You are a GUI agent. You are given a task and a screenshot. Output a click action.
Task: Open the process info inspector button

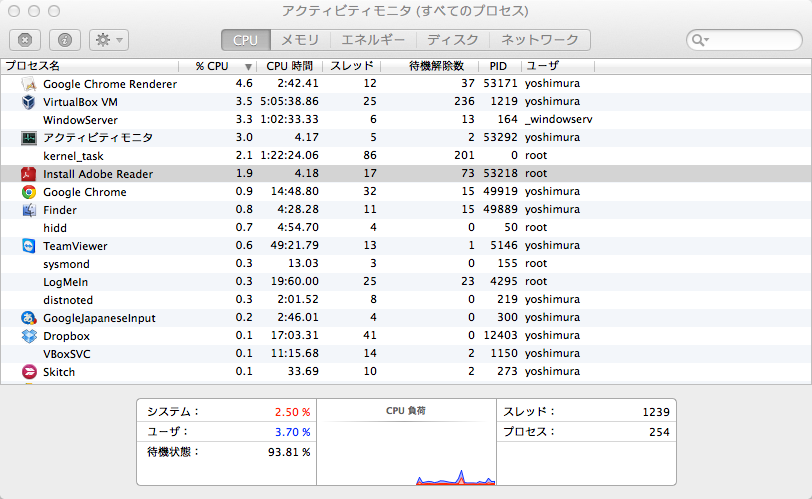(65, 40)
